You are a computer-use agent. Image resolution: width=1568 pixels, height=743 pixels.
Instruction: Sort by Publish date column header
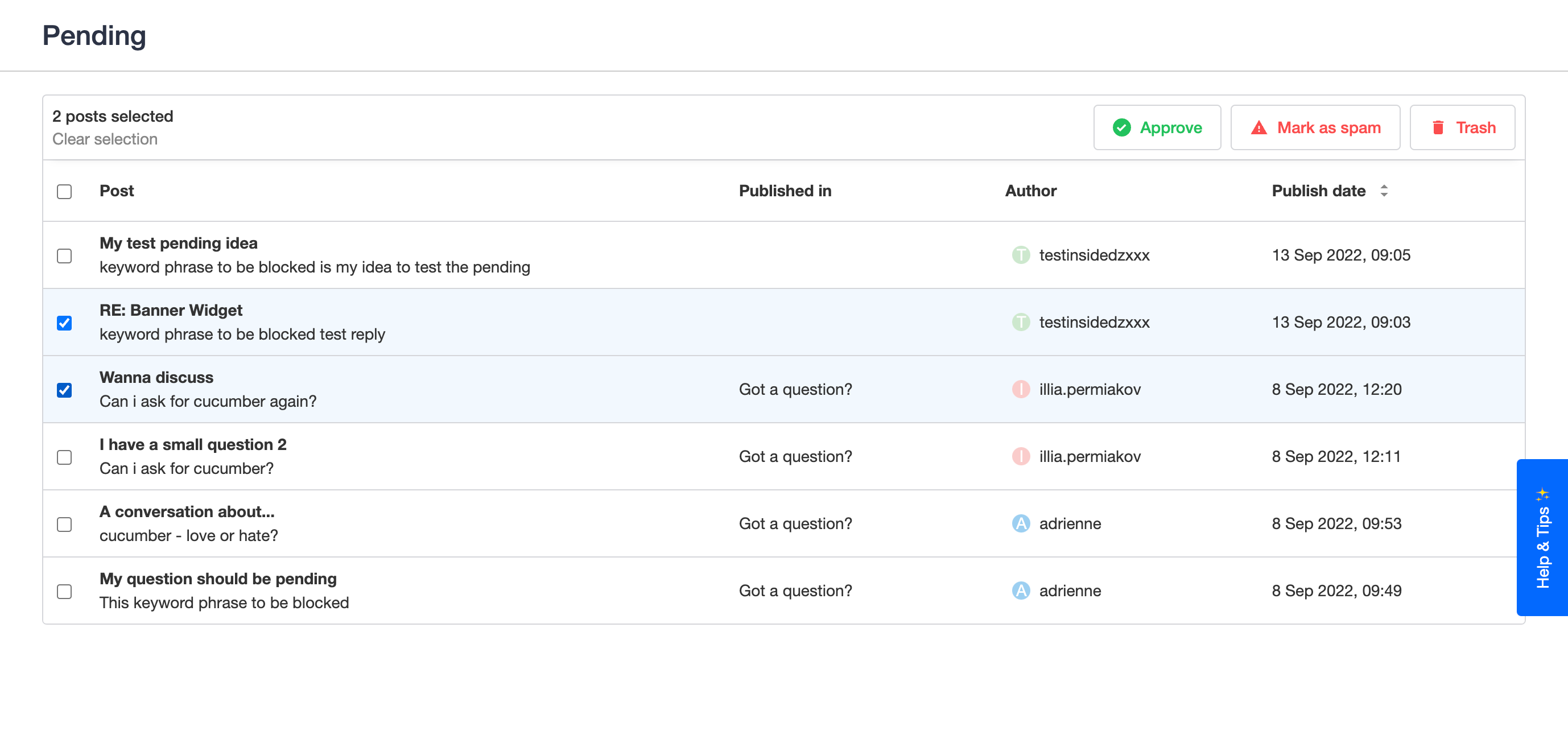click(1318, 191)
